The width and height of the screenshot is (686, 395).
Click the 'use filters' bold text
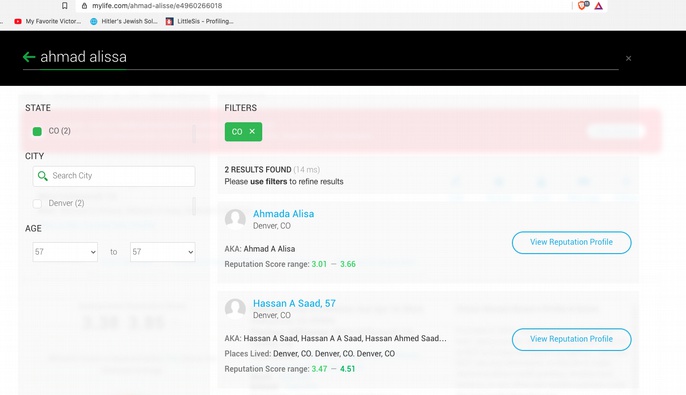(x=269, y=182)
